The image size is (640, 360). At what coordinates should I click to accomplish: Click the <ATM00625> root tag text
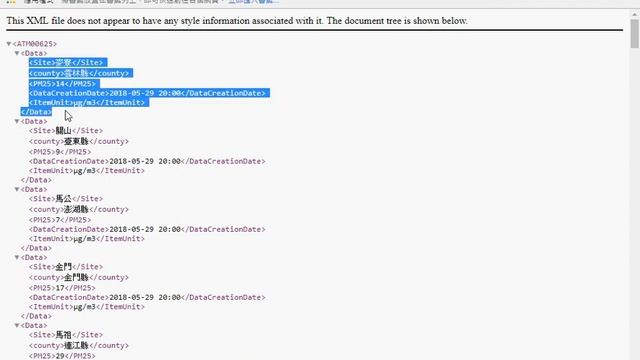35,44
